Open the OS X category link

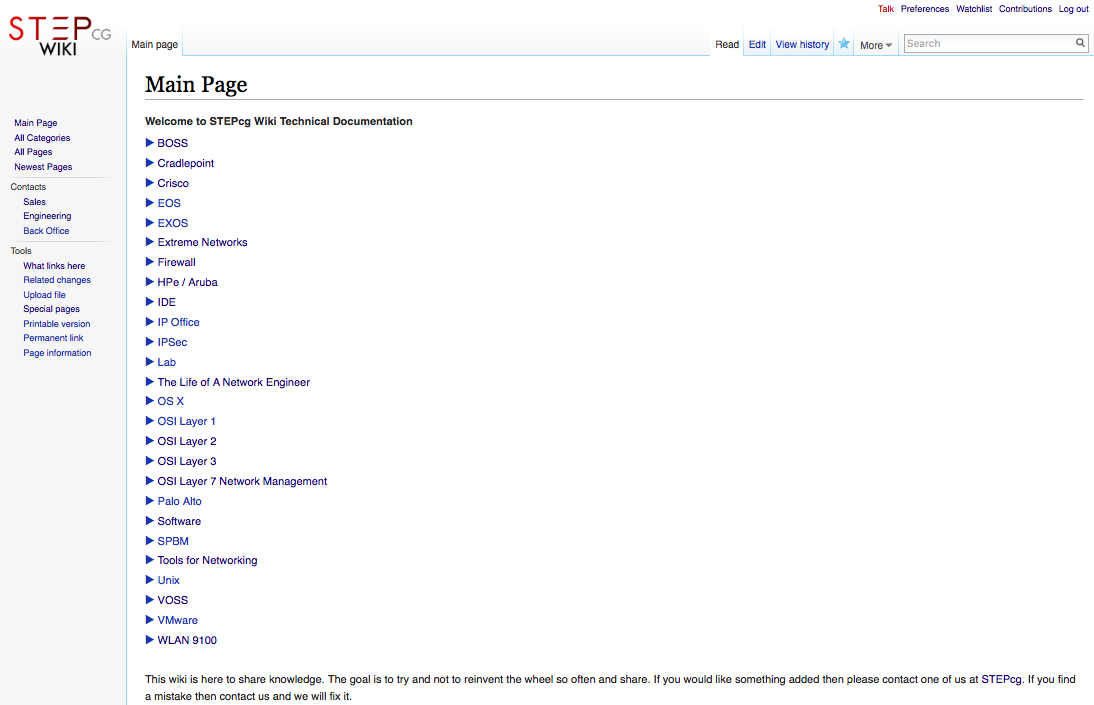(171, 401)
